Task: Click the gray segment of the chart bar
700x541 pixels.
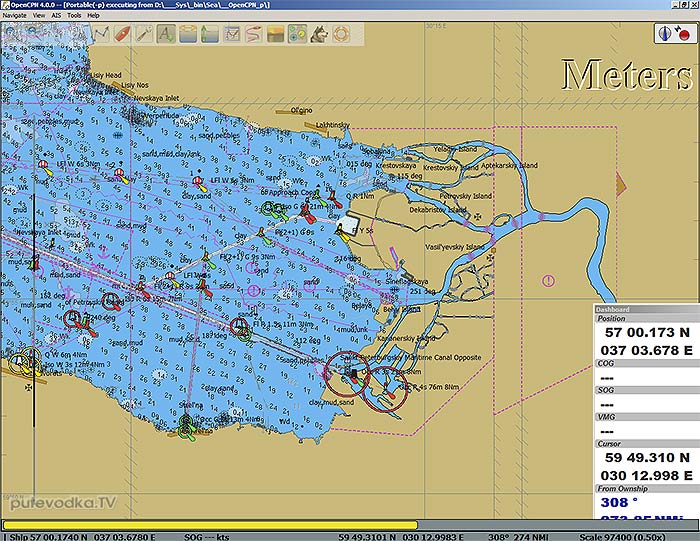Action: coord(558,525)
